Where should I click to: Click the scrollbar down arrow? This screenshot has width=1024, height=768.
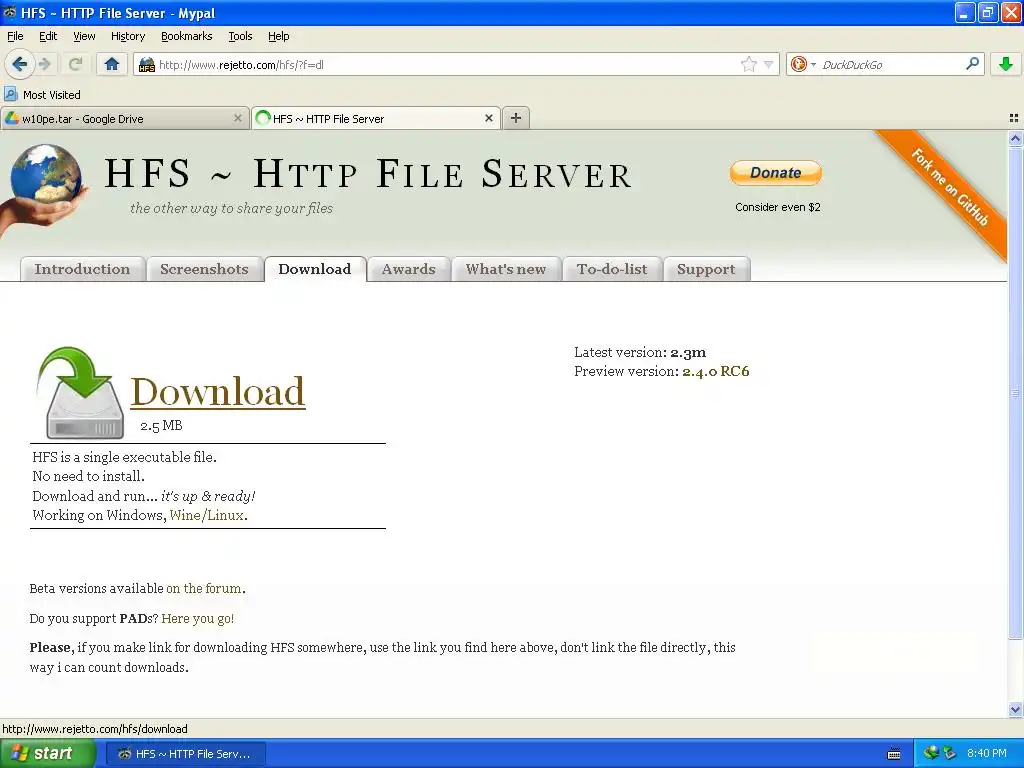pyautogui.click(x=1015, y=709)
